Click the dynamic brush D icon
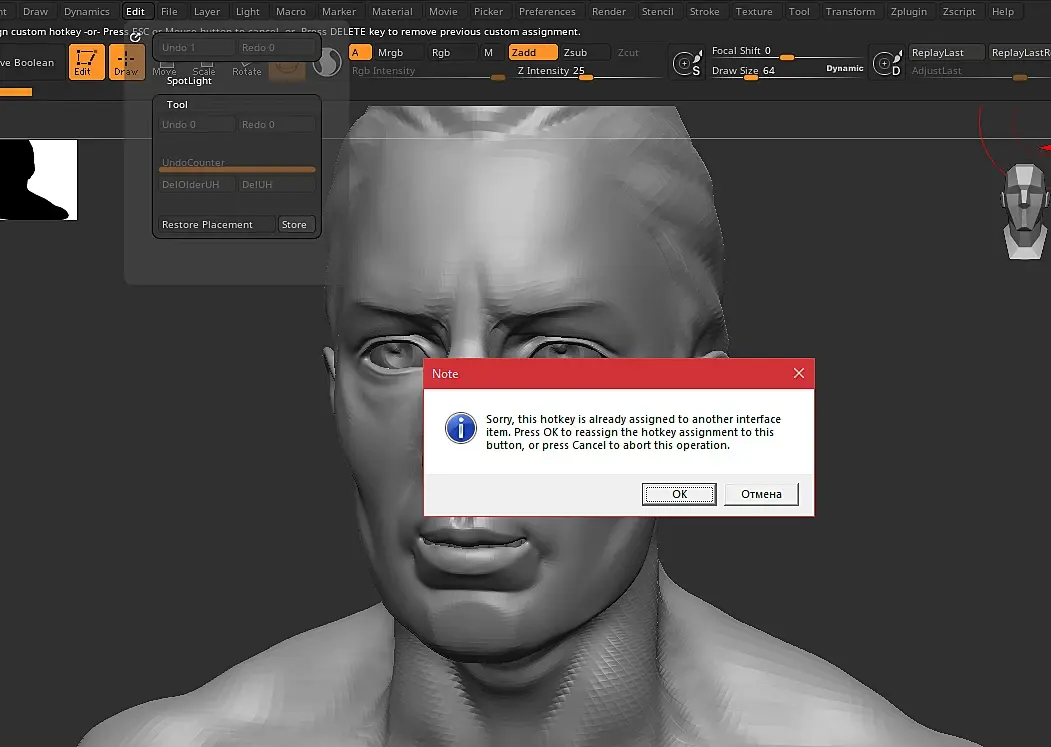Screen dimensions: 1051x747 pyautogui.click(x=888, y=63)
